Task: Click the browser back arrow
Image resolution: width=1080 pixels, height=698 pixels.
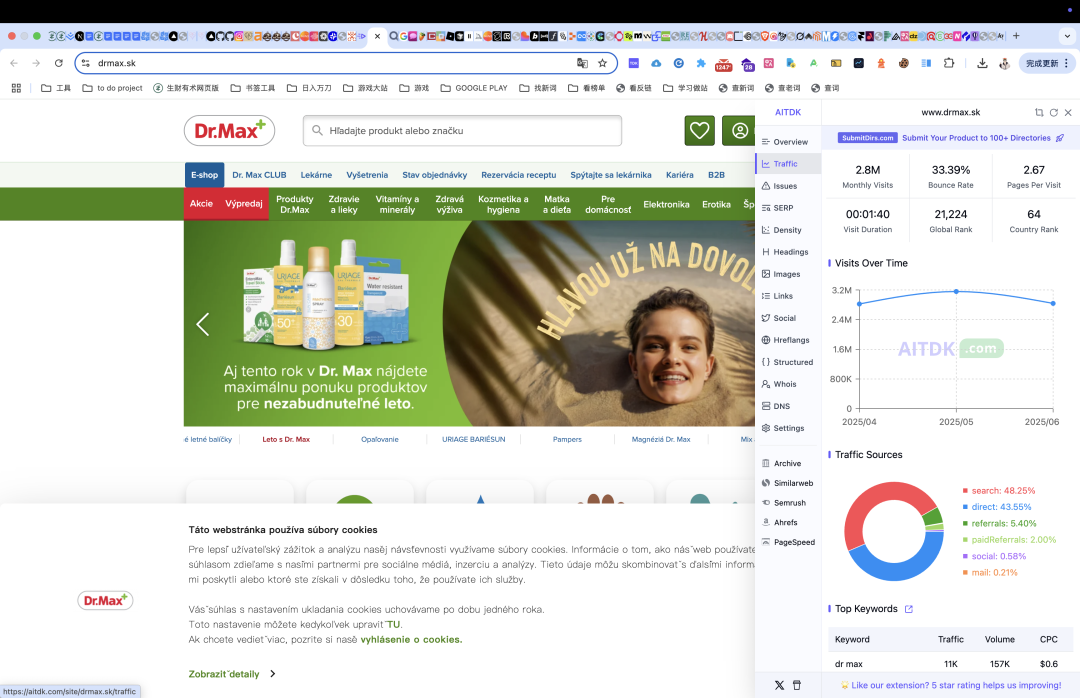Action: tap(14, 63)
